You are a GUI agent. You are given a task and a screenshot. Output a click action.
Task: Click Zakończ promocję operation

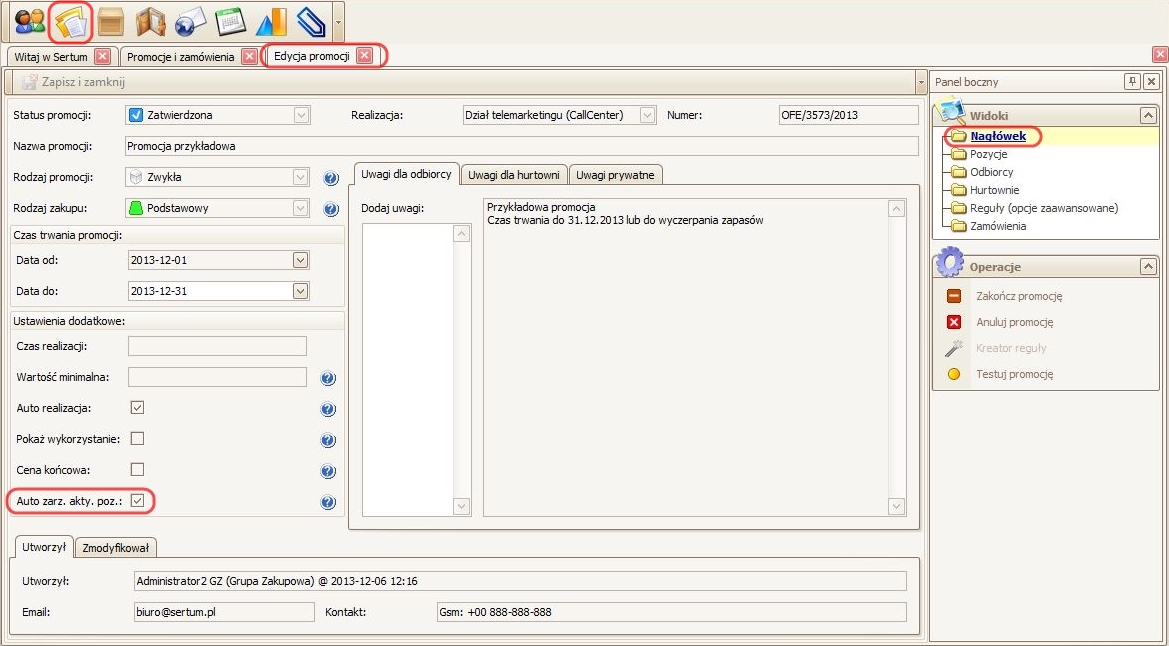point(1018,296)
